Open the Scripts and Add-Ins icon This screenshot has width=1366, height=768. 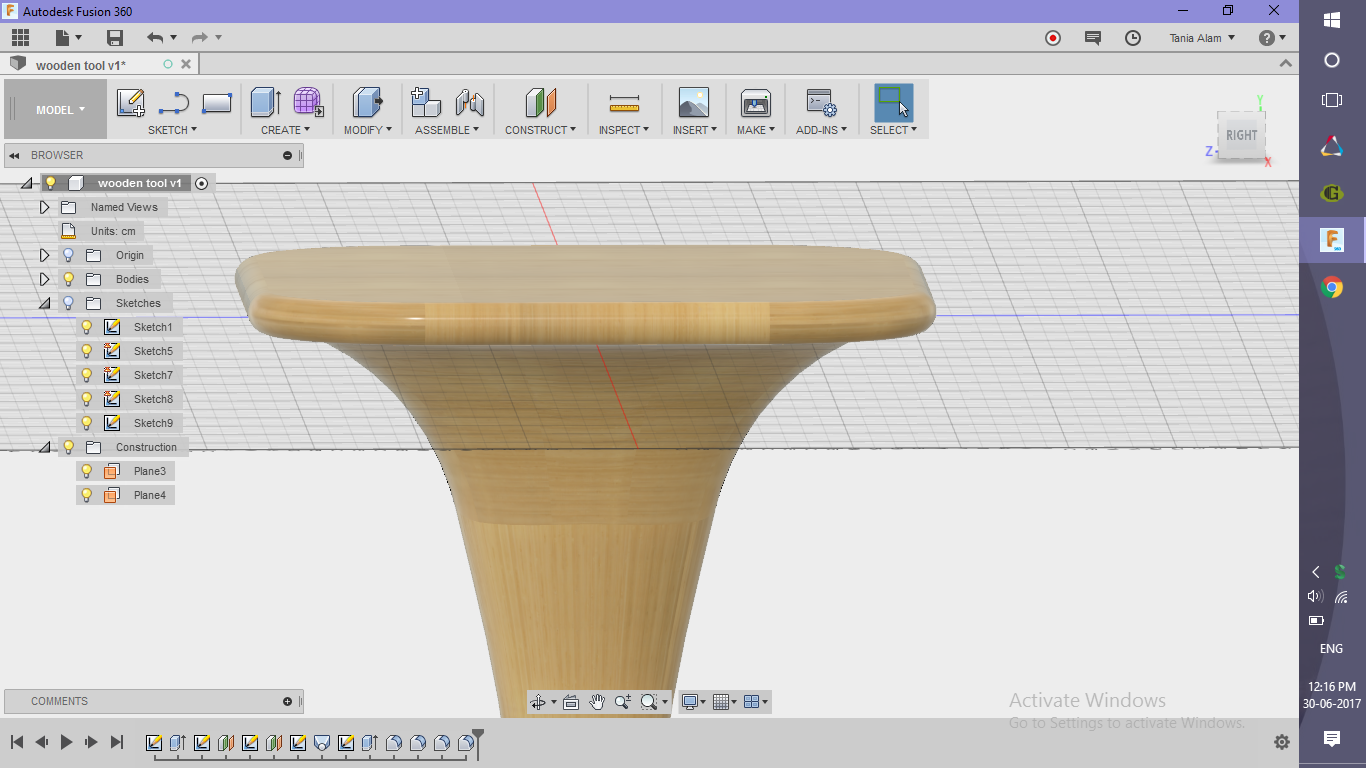(x=821, y=103)
